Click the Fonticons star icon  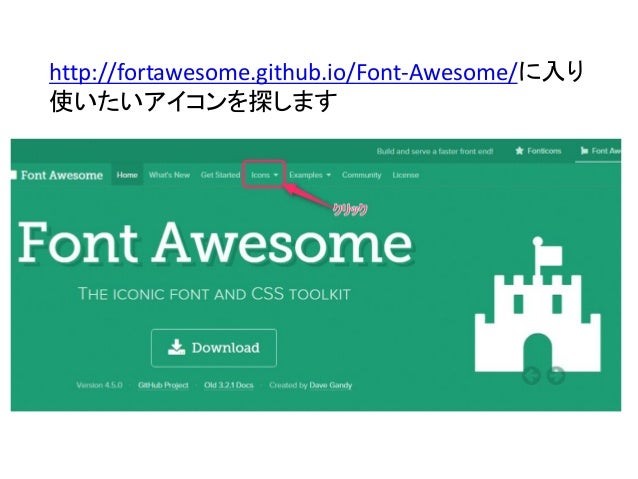[x=519, y=151]
